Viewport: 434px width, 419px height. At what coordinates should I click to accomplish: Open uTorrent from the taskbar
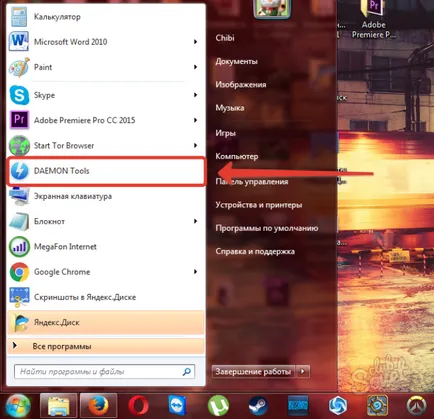pyautogui.click(x=218, y=406)
